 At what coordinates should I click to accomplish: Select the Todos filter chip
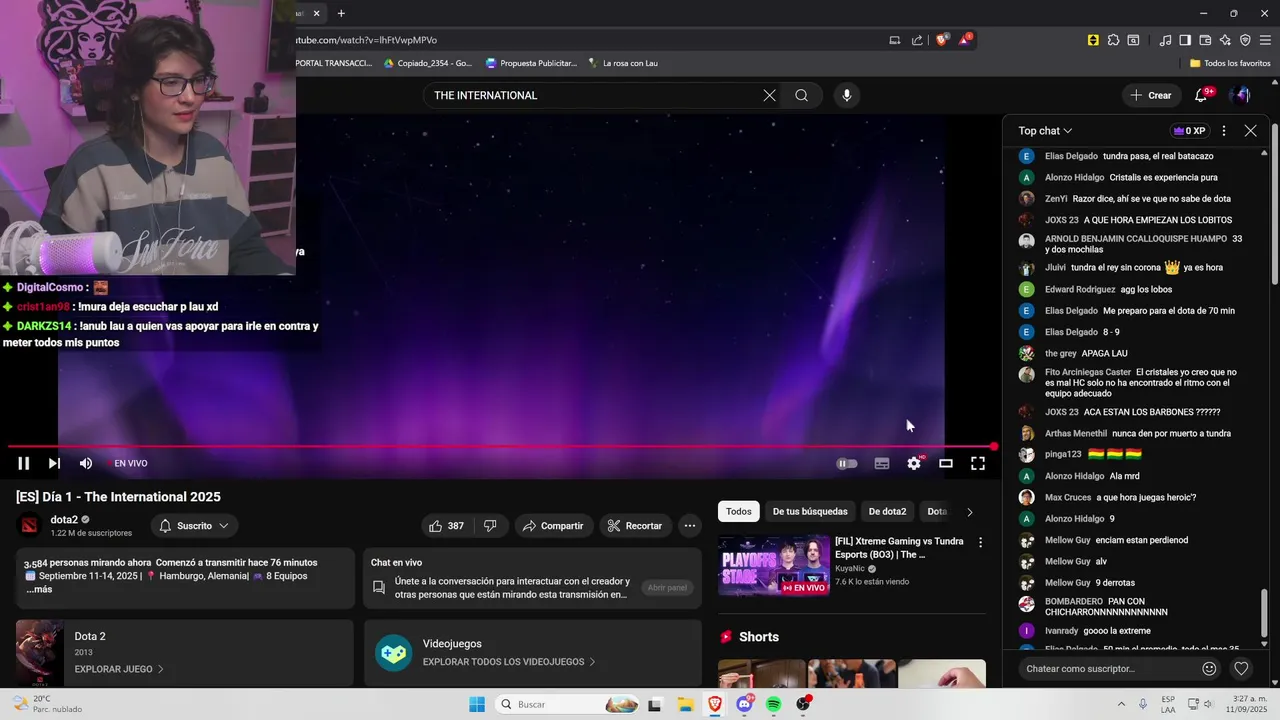(739, 512)
